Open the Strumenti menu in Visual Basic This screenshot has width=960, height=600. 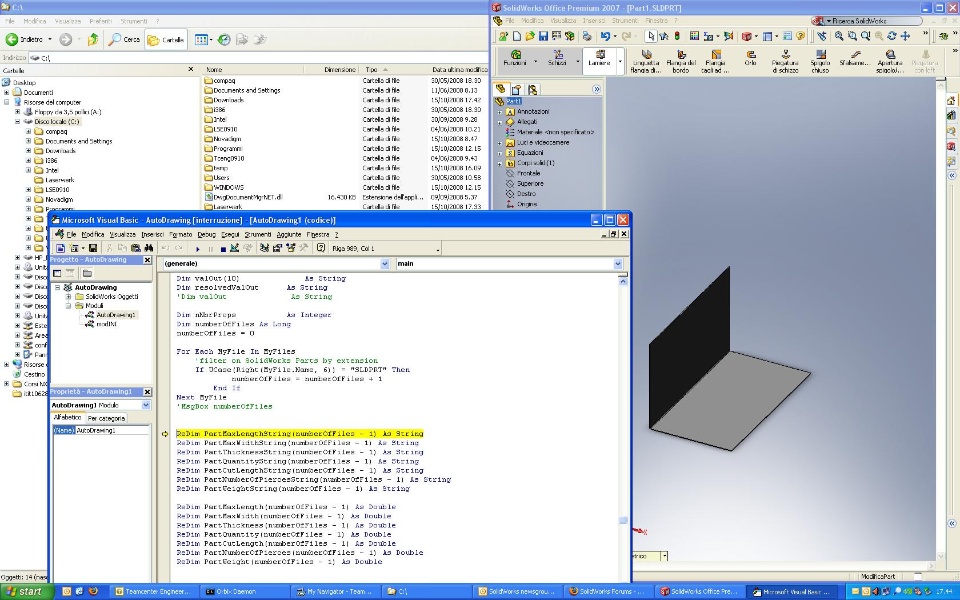[x=258, y=234]
